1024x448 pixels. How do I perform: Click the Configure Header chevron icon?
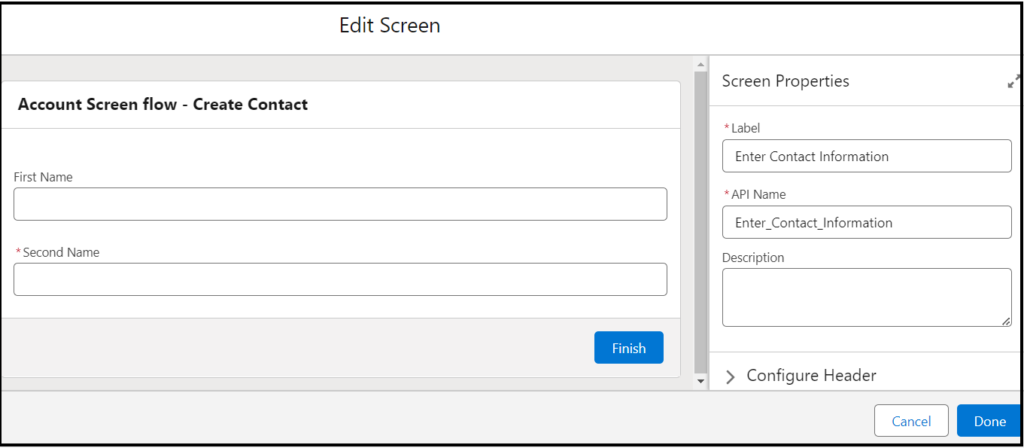coord(730,377)
